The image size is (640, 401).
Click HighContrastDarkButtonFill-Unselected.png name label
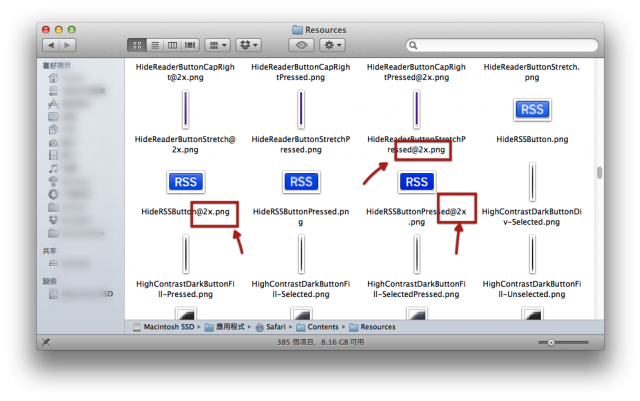point(532,289)
